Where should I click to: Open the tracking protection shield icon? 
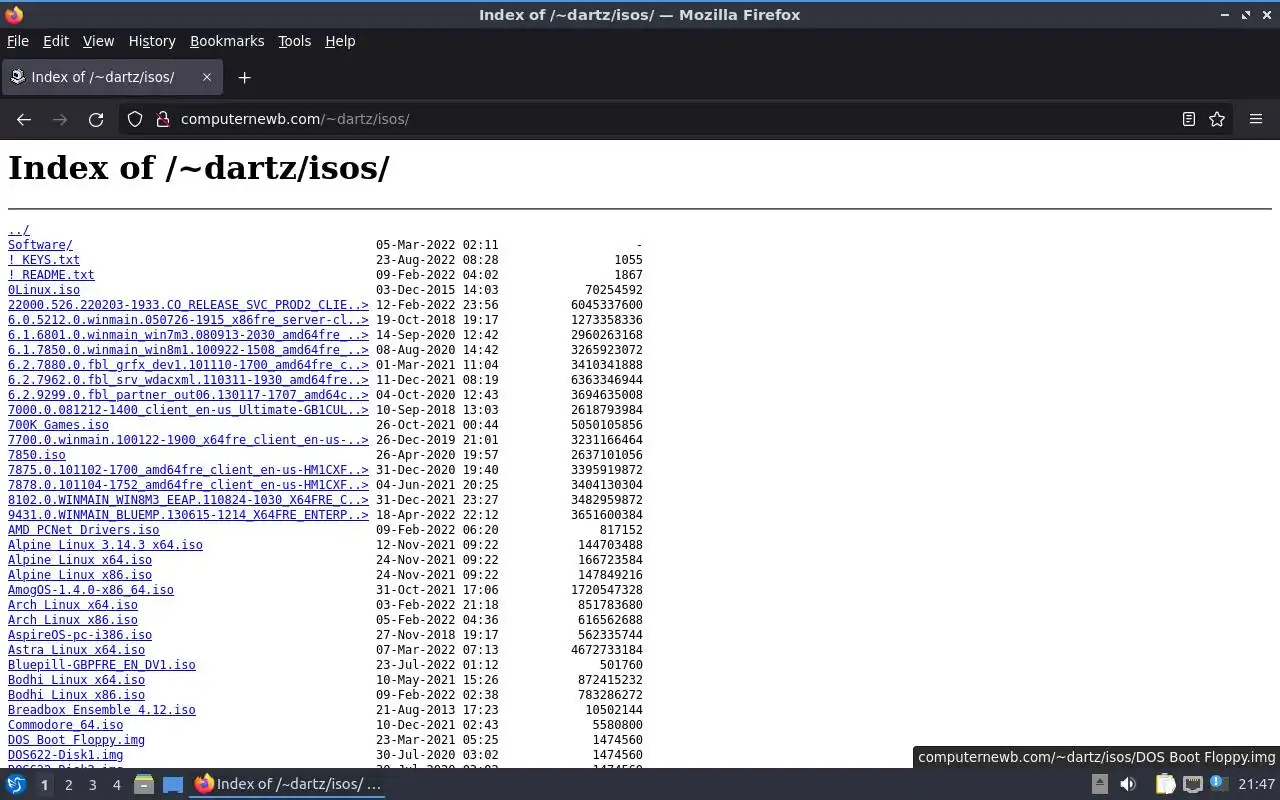coord(135,119)
